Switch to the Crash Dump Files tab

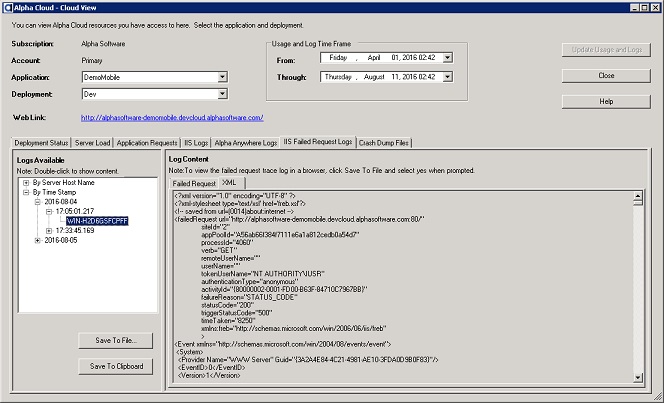point(384,143)
